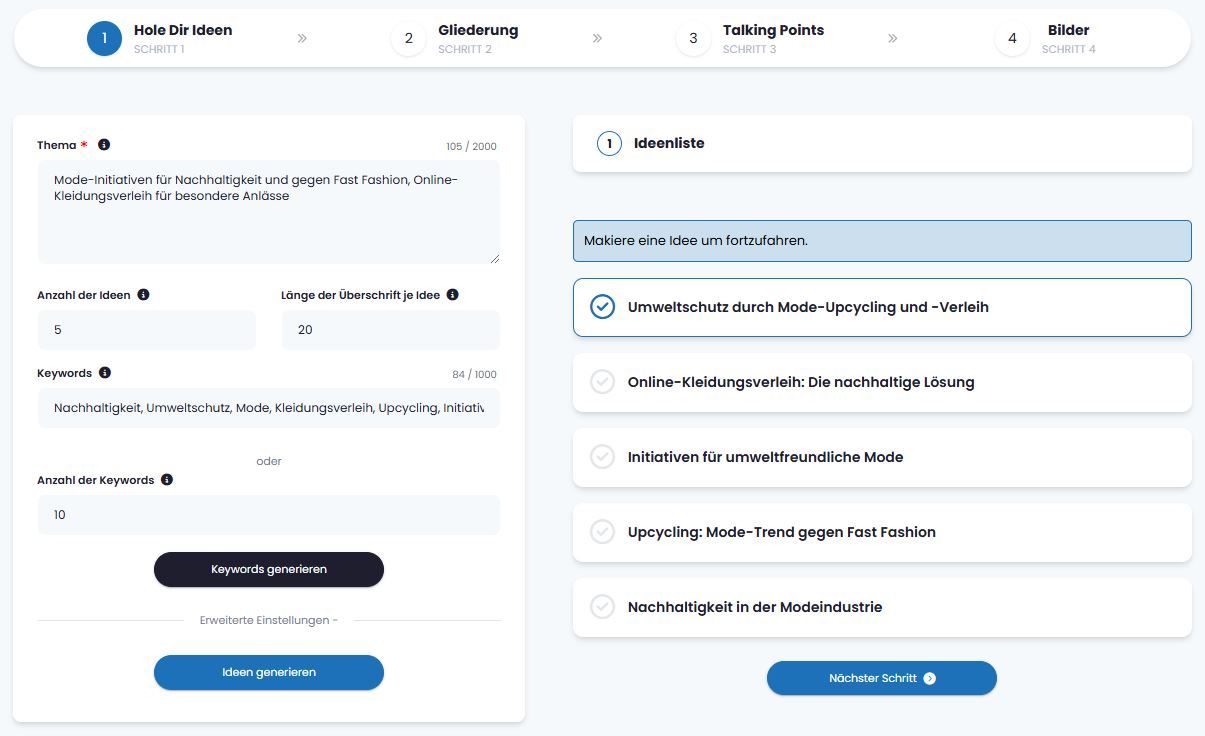Click the Ideenliste numbered circle icon
Image resolution: width=1205 pixels, height=736 pixels.
pyautogui.click(x=609, y=143)
